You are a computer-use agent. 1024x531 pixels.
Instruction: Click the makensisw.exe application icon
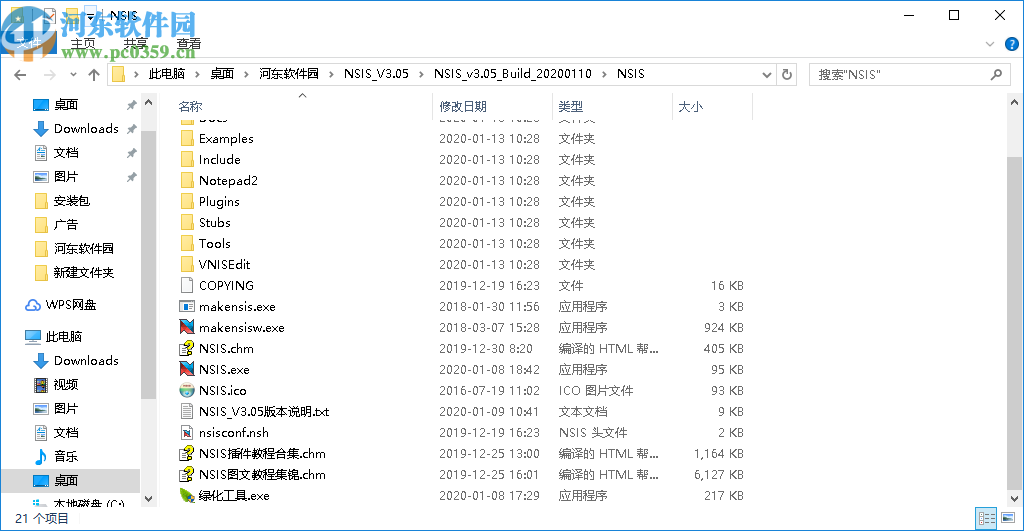pos(187,327)
